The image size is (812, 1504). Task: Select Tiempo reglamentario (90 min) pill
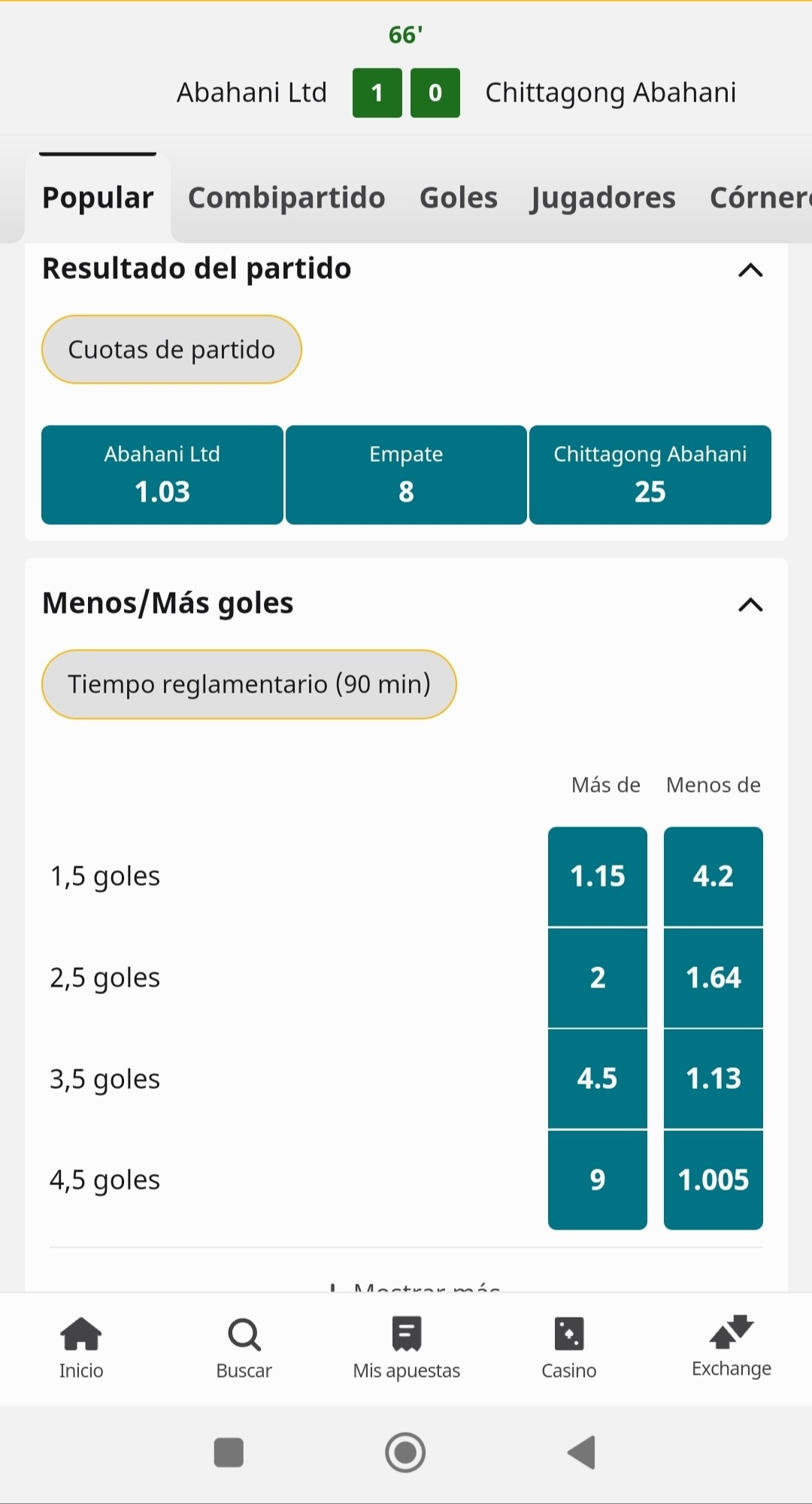click(x=249, y=684)
